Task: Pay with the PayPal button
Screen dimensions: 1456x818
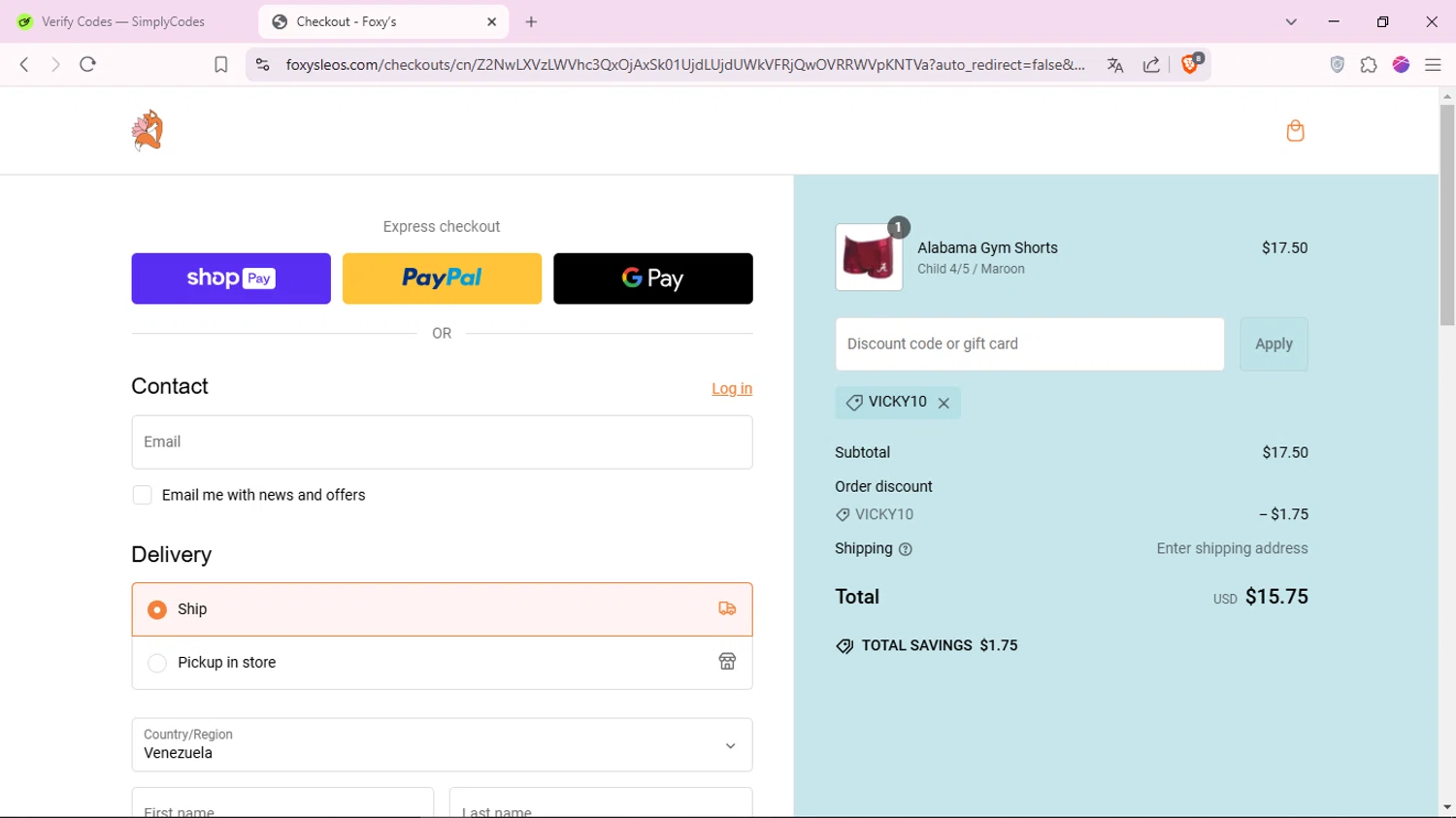Action: pos(442,278)
